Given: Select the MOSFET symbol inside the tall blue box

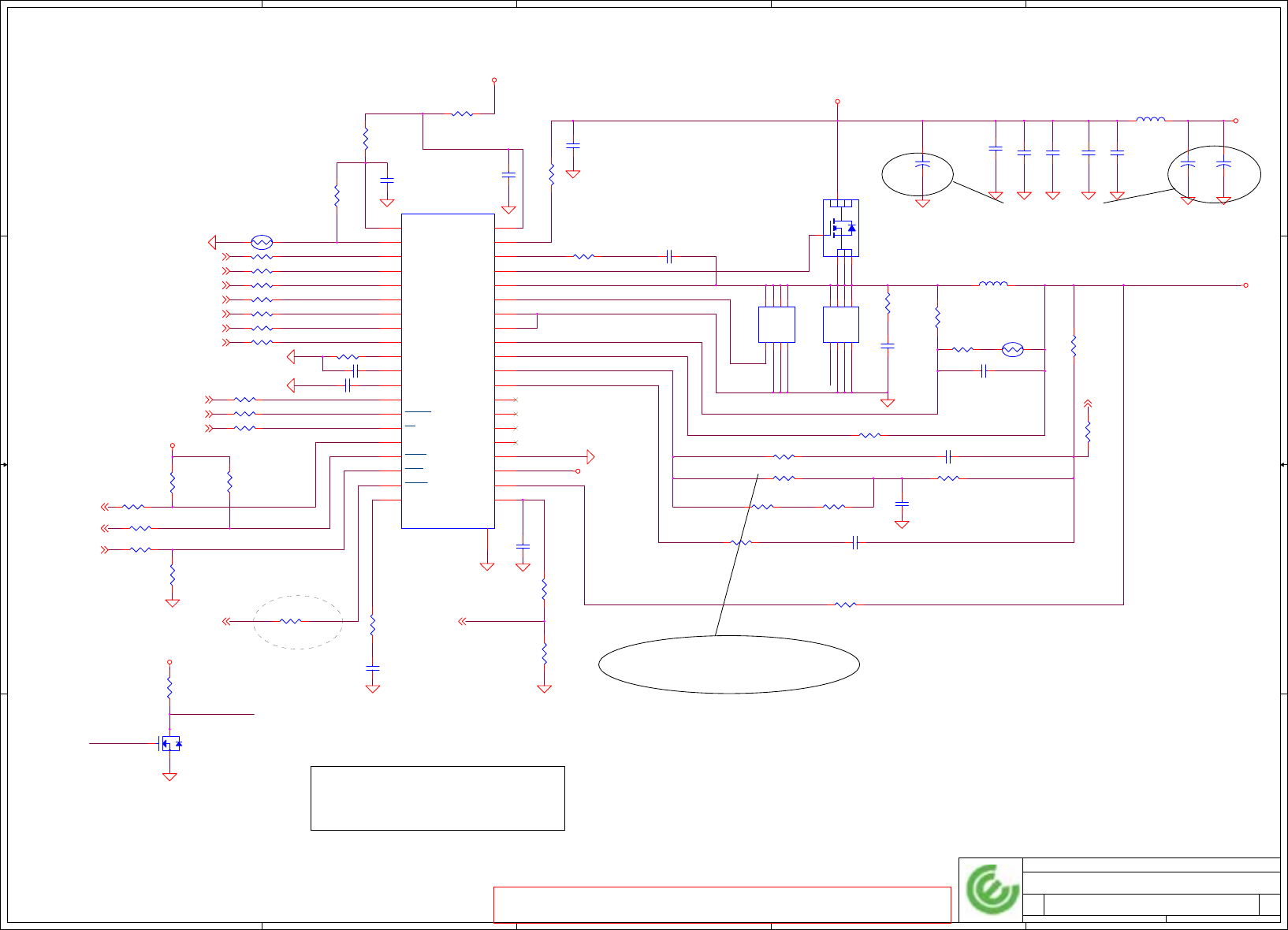Looking at the screenshot, I should (x=841, y=228).
